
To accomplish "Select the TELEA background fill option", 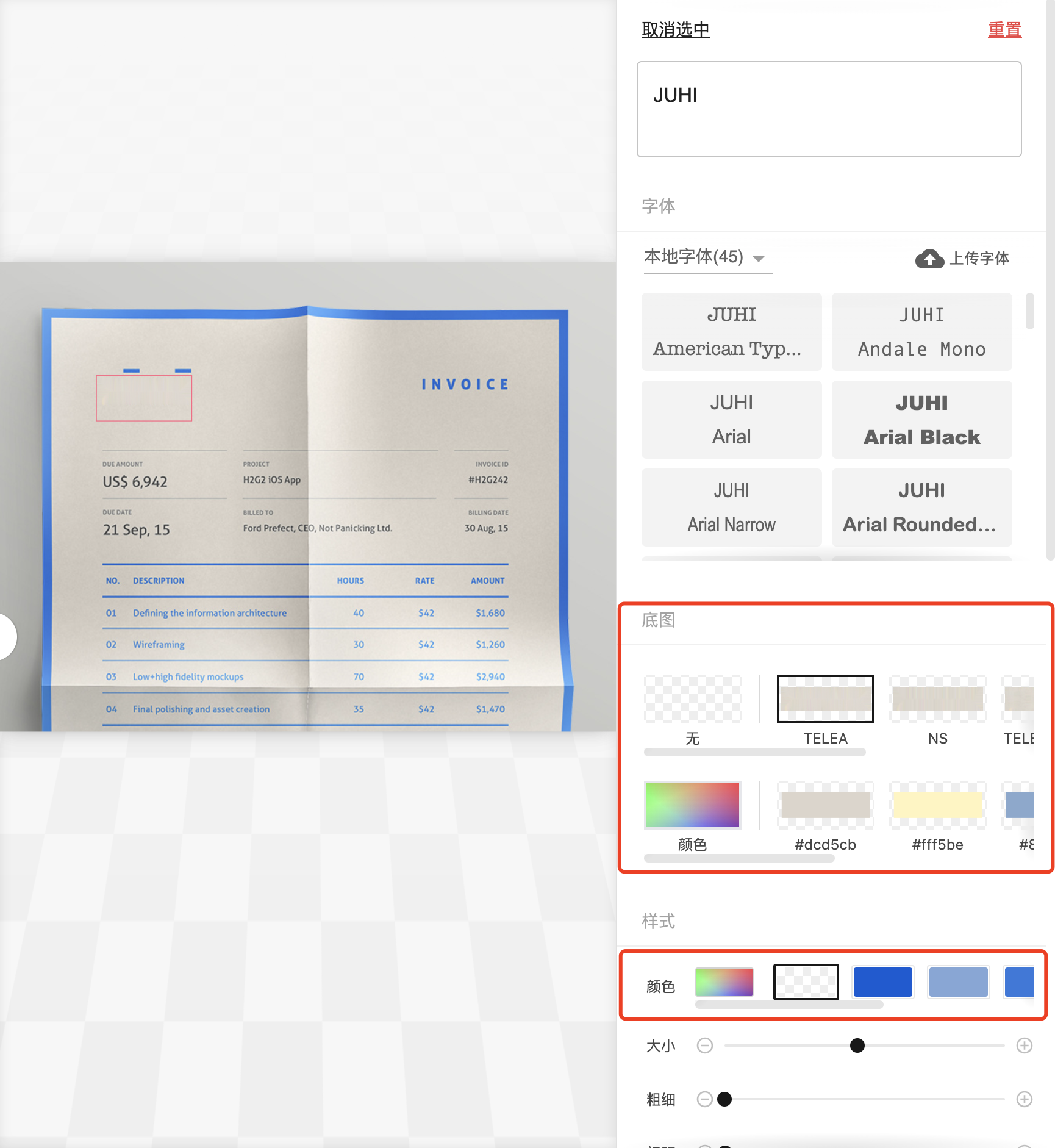I will point(825,699).
